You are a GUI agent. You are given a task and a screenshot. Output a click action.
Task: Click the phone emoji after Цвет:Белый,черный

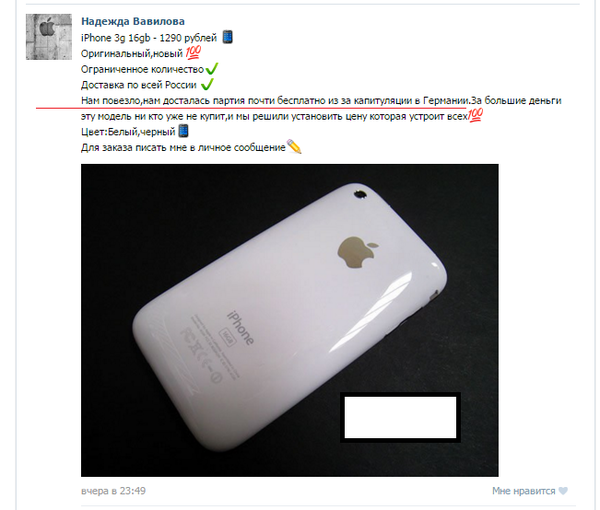pyautogui.click(x=184, y=131)
